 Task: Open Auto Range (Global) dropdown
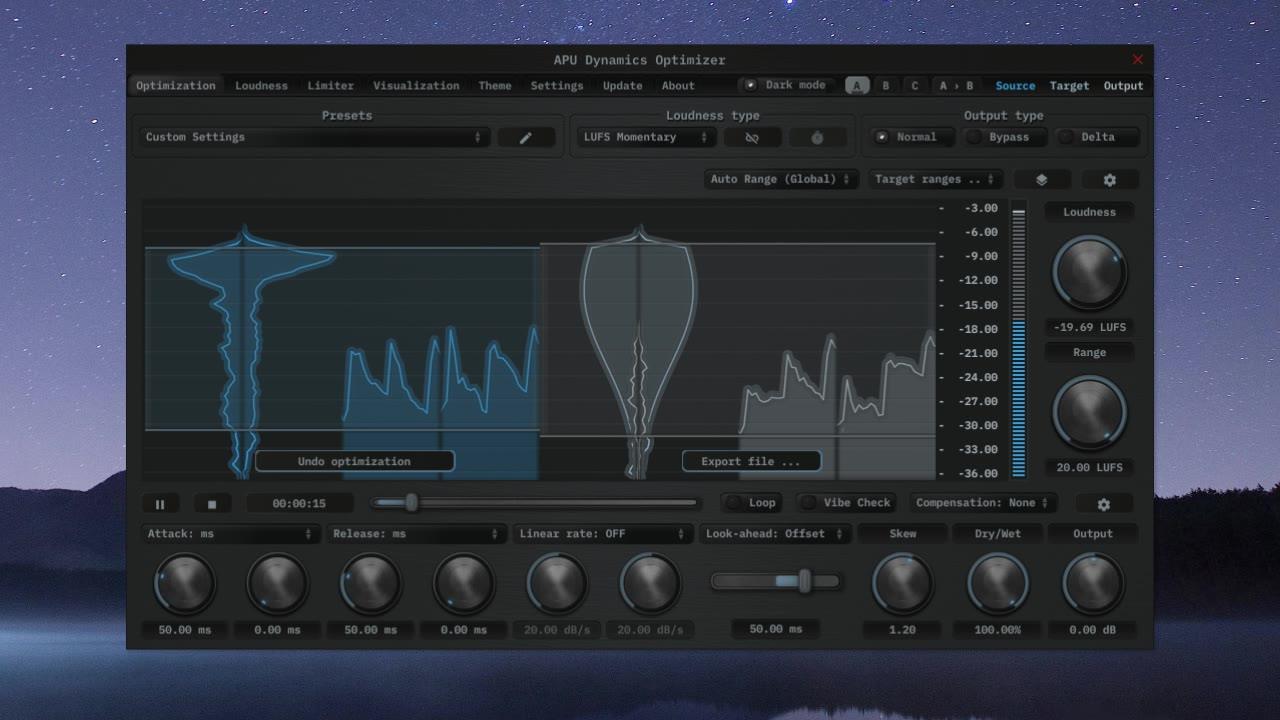coord(781,180)
